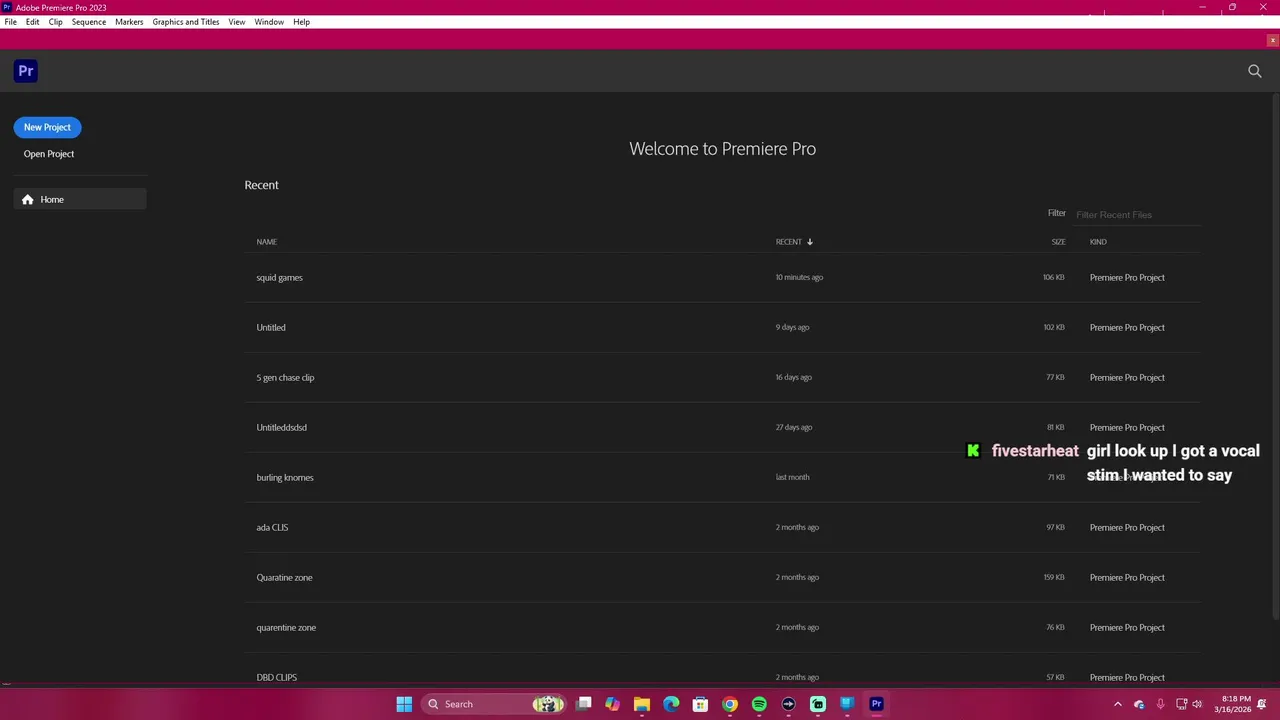The width and height of the screenshot is (1280, 720).
Task: Sort by the SIZE column header
Action: [x=1058, y=242]
